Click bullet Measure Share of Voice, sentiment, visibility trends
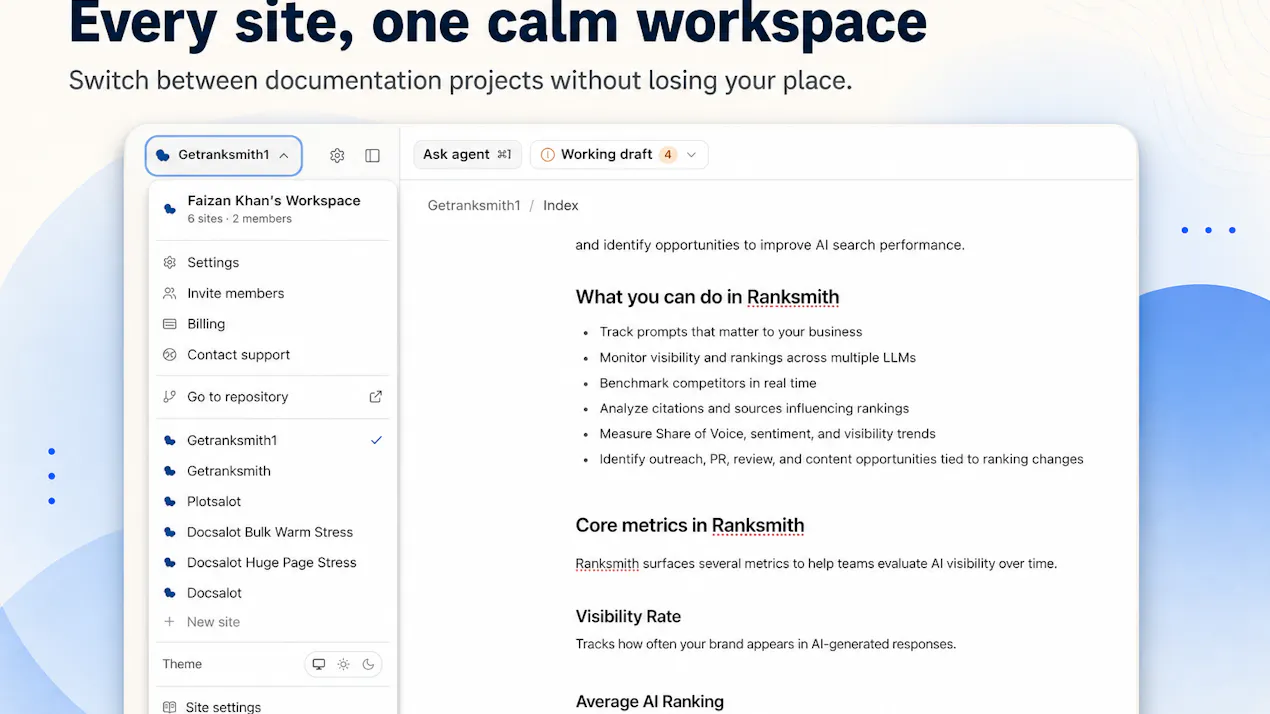The image size is (1270, 714). (768, 434)
